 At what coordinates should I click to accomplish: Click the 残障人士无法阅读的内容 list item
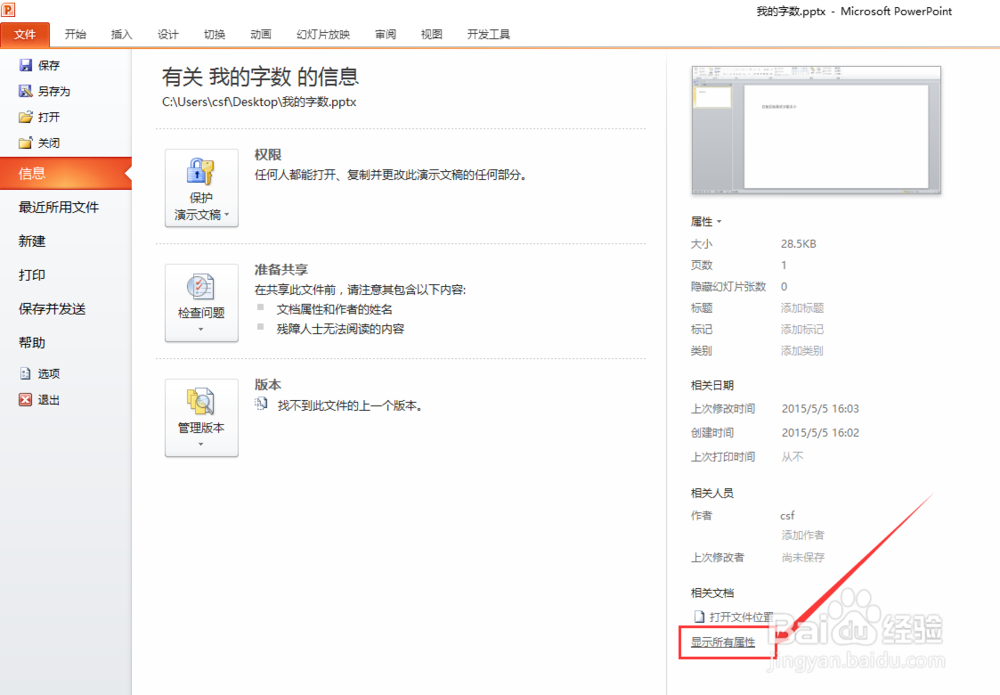pyautogui.click(x=341, y=329)
